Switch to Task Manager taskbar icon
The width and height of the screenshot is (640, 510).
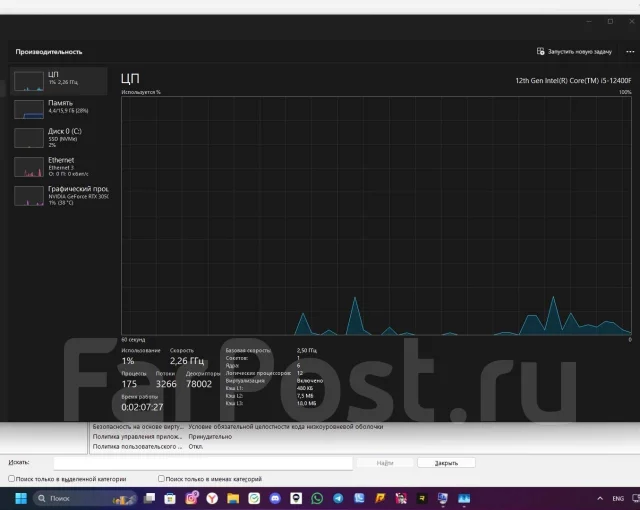(x=464, y=498)
